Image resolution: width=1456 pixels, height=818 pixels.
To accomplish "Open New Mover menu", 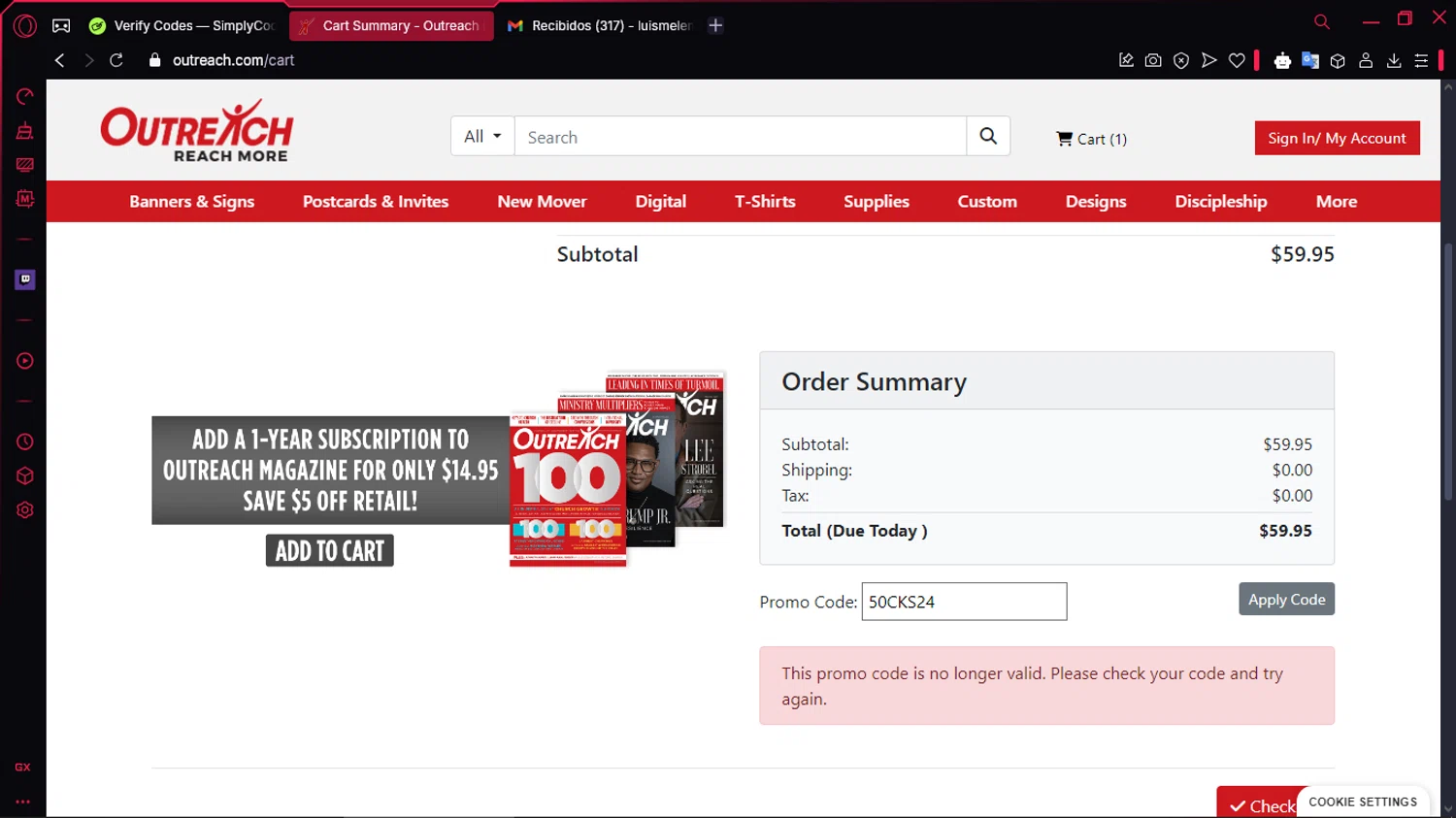I will (542, 202).
